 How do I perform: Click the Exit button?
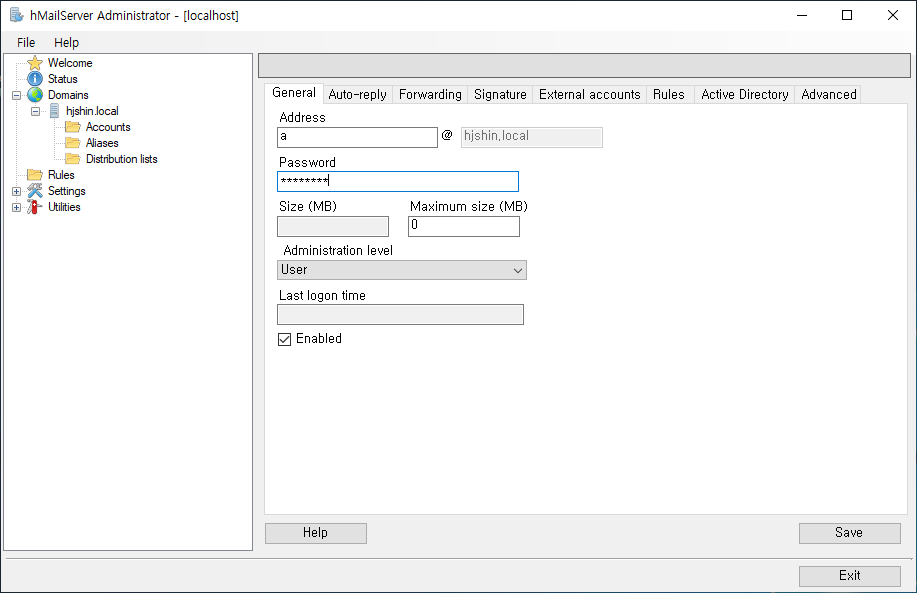[x=849, y=575]
